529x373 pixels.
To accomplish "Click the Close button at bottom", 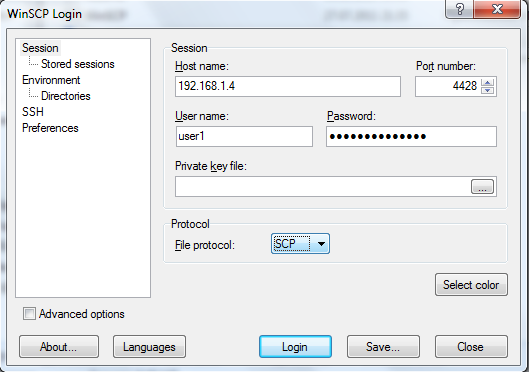I will pyautogui.click(x=471, y=346).
